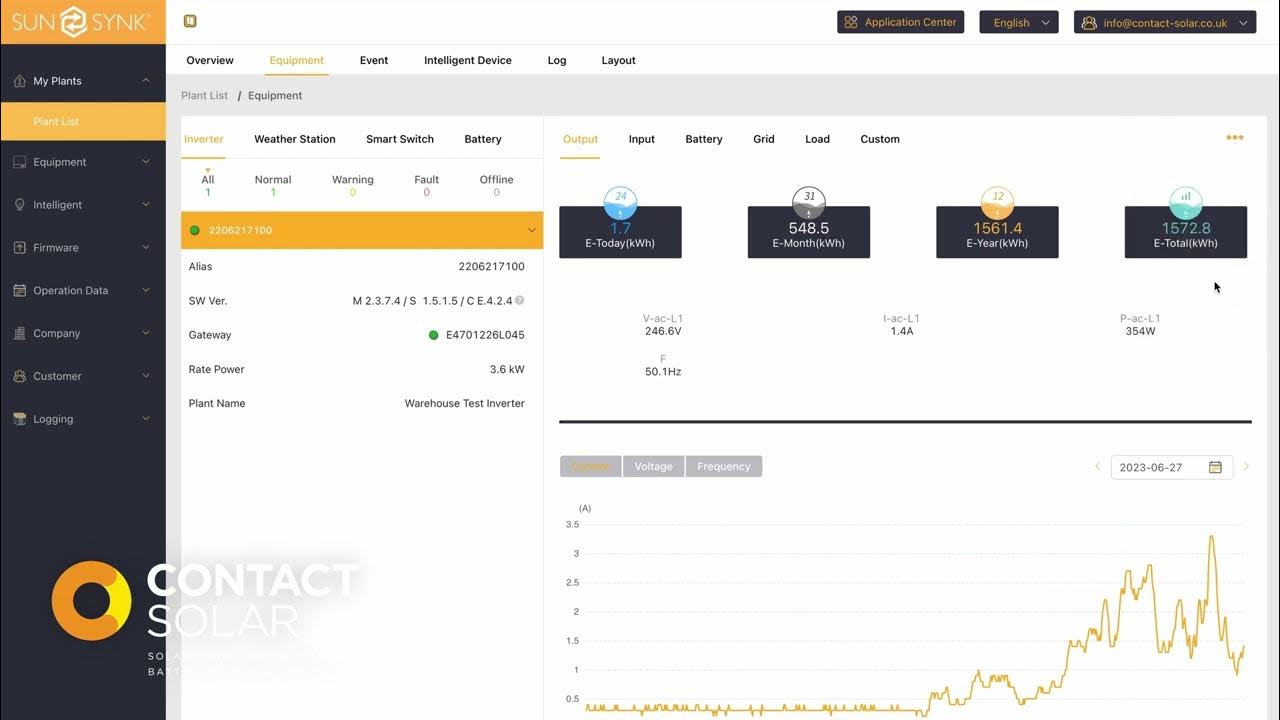Click the Application Center grid icon
The height and width of the screenshot is (720, 1280).
click(851, 22)
